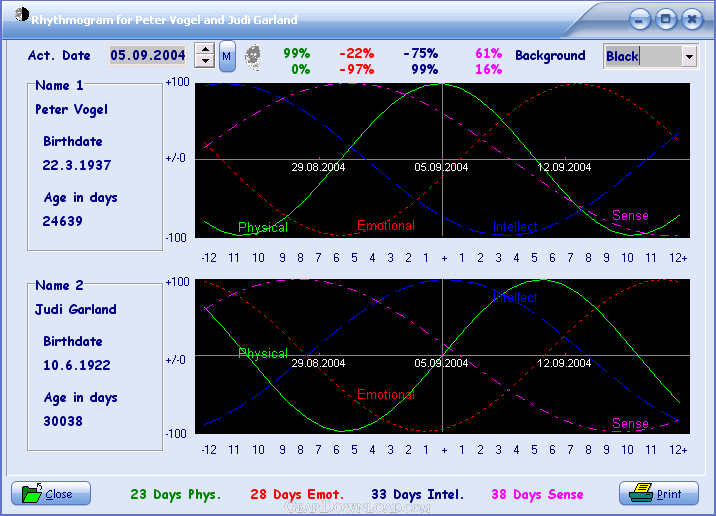Click the M button next to date
The width and height of the screenshot is (716, 516).
pos(227,56)
